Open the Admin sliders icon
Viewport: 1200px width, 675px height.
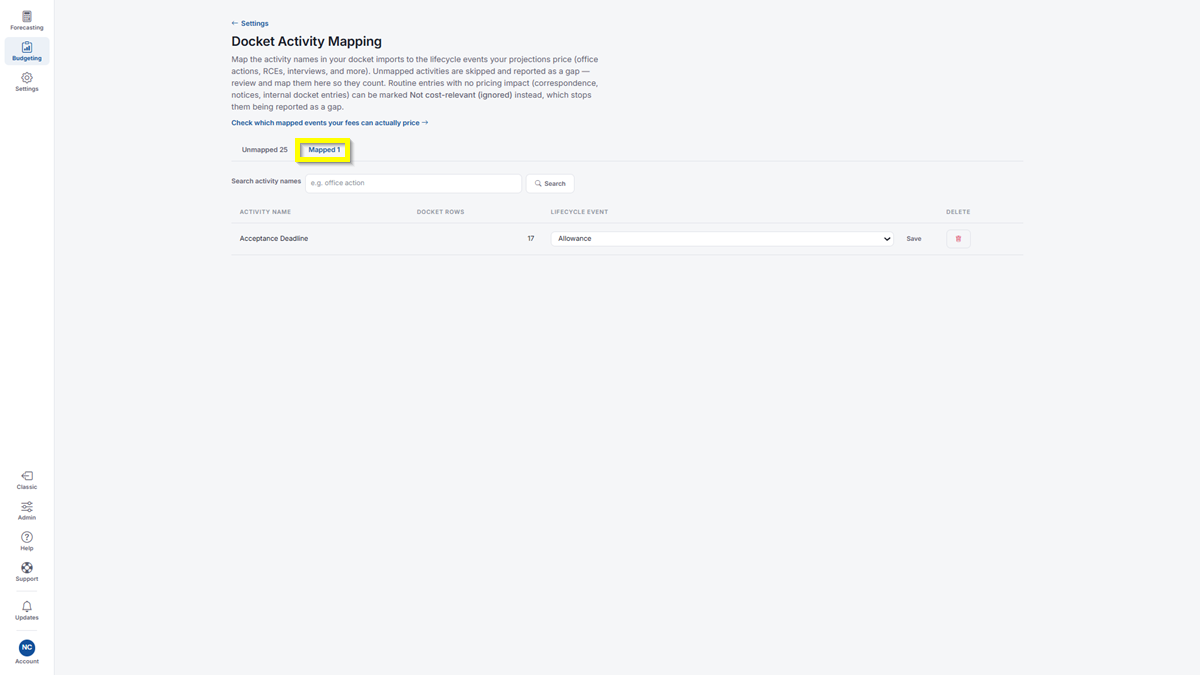[x=27, y=511]
